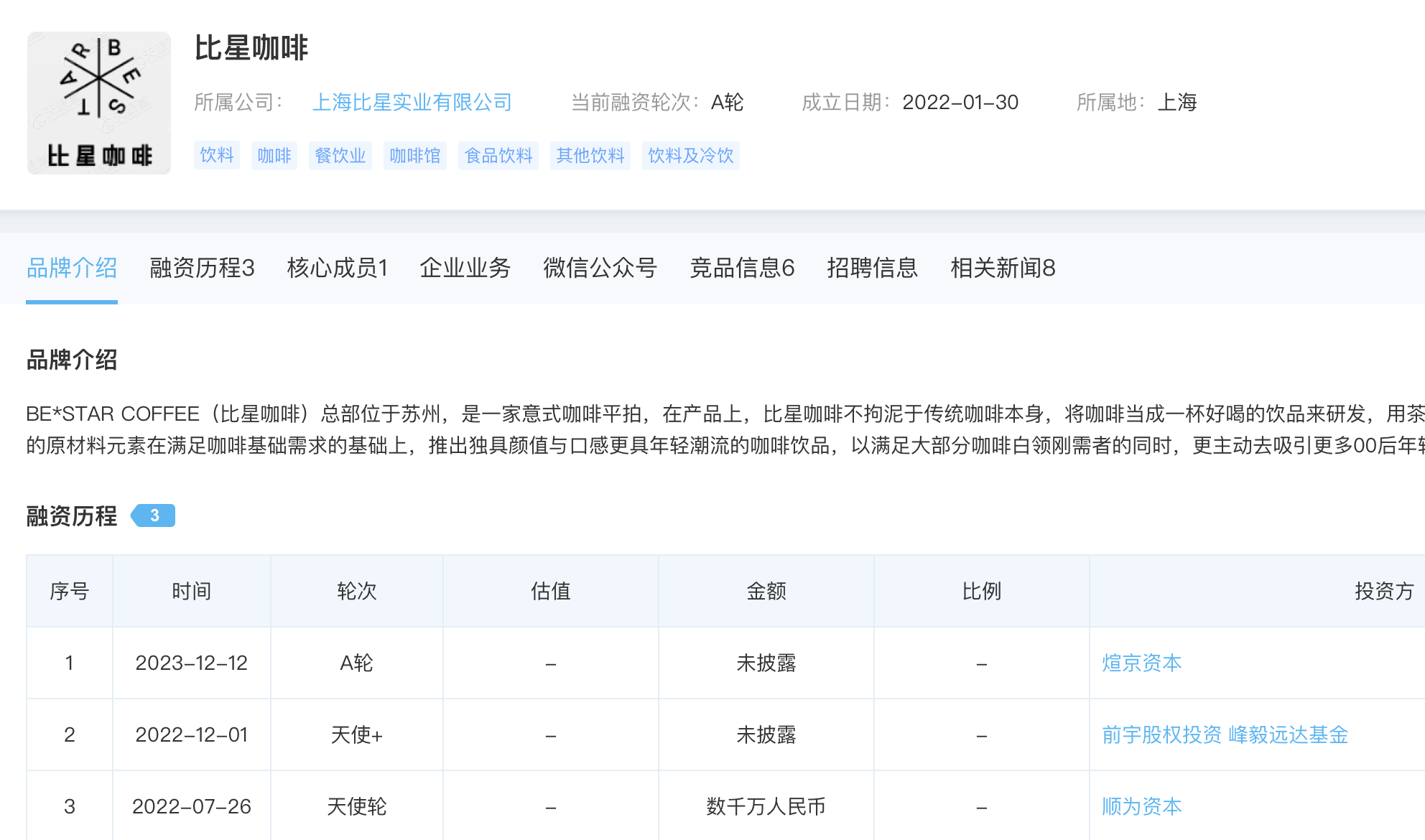Open investor link 峰毅远达基金

coord(1288,734)
